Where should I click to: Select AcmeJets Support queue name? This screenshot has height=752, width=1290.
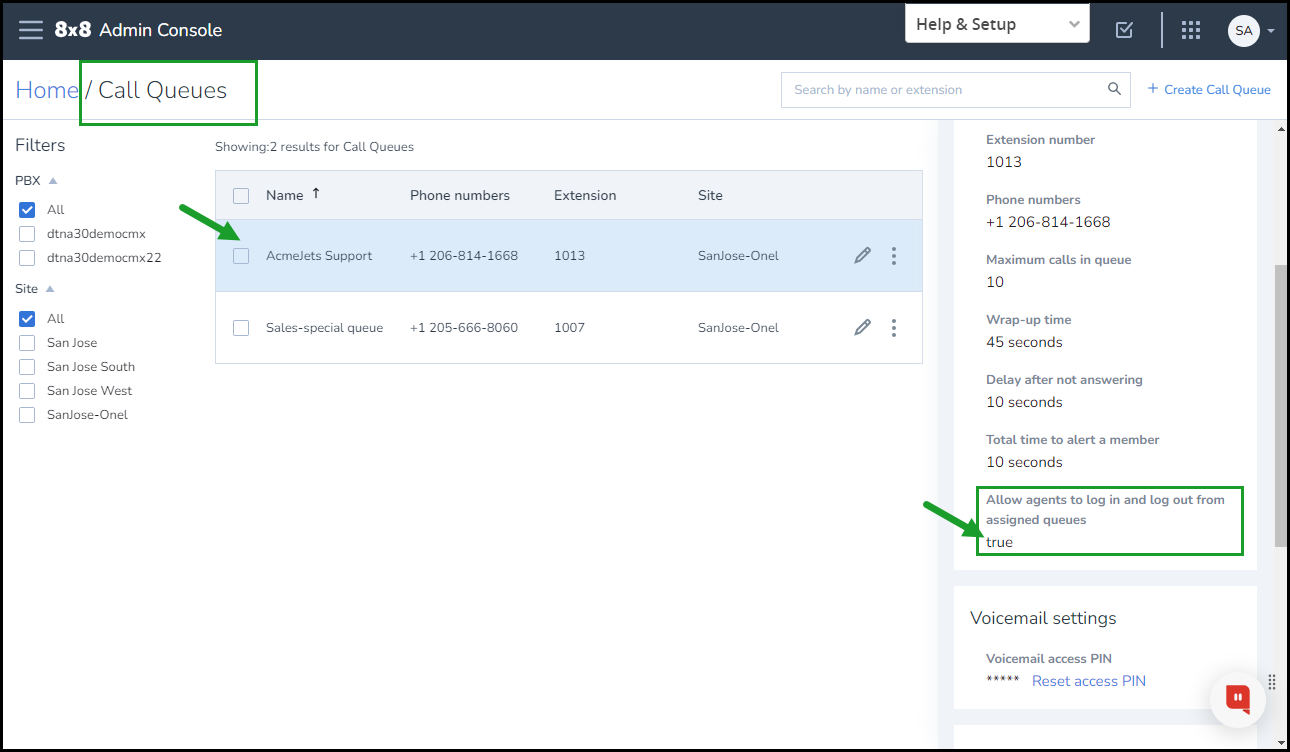319,256
